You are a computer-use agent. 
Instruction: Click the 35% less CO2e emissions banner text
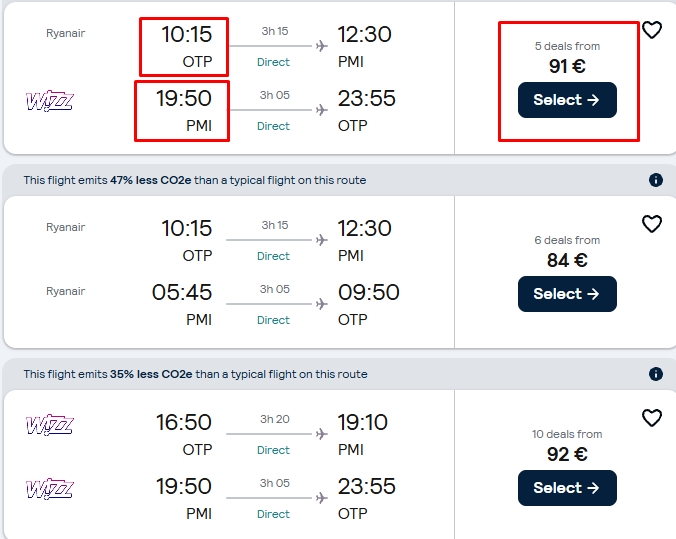pos(195,374)
